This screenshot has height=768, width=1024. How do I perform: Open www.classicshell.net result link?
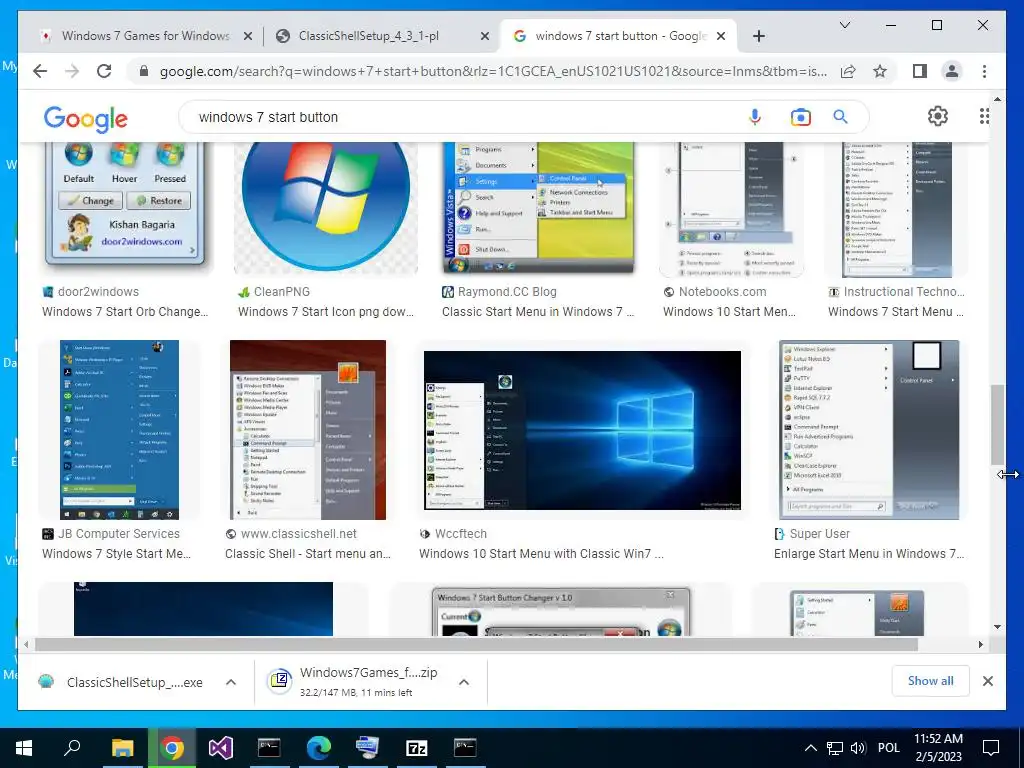308,553
